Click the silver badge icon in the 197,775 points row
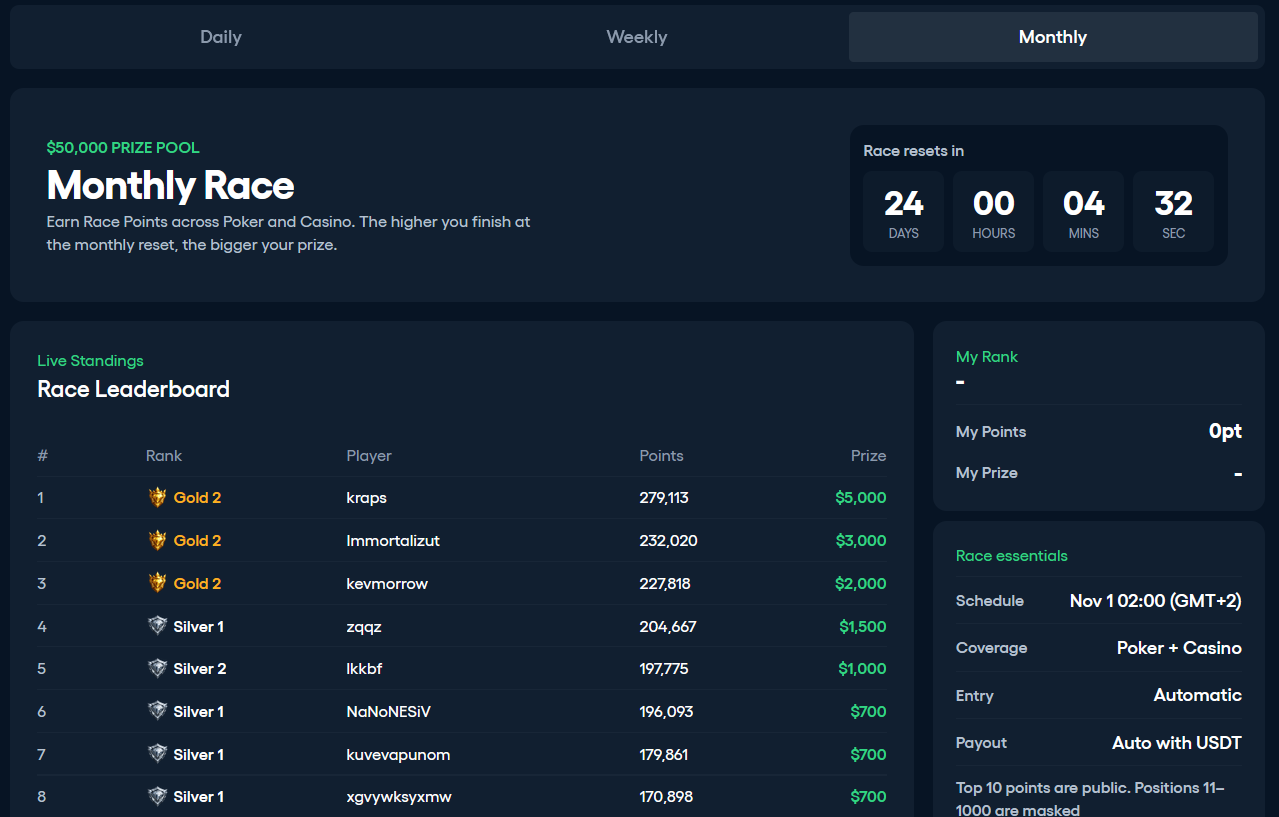 [x=157, y=668]
